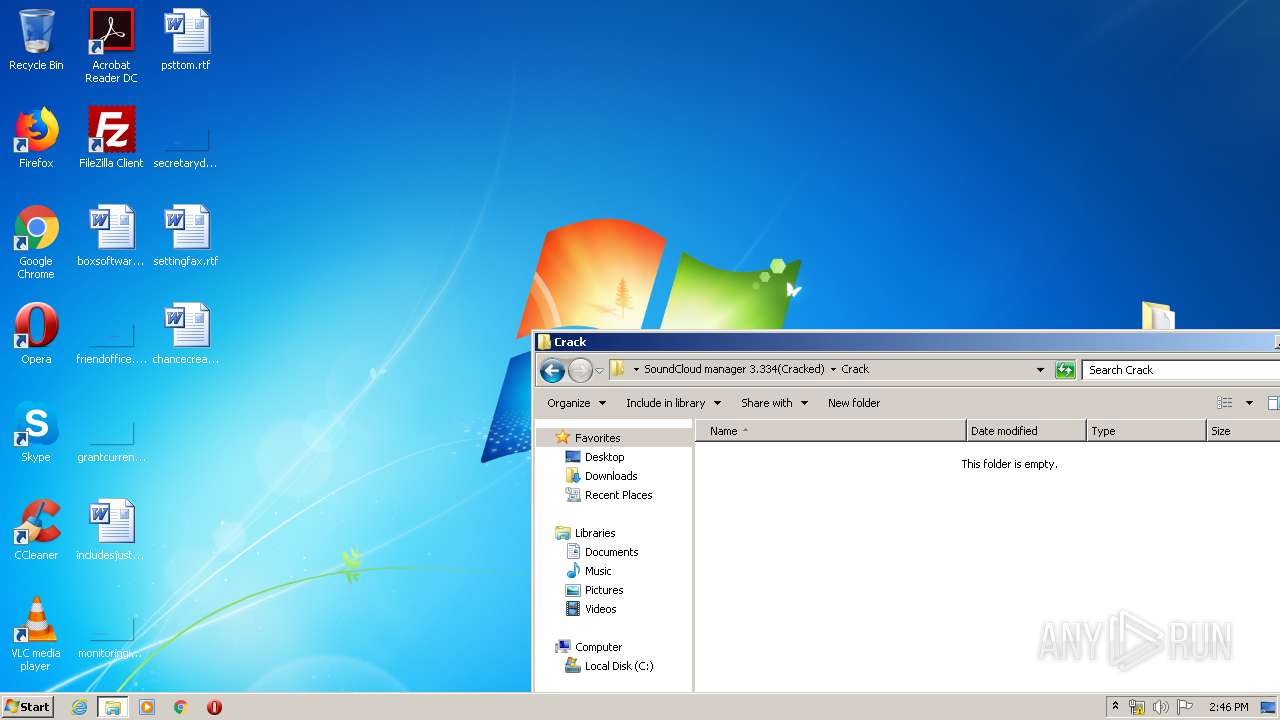The width and height of the screenshot is (1280, 720).
Task: Change view using the views icon
Action: [x=1225, y=403]
